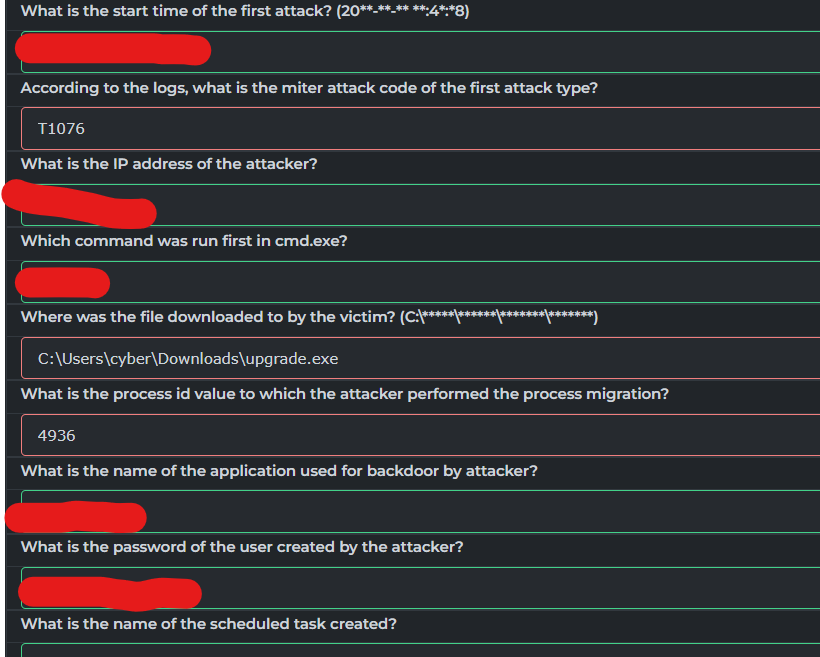Click the scheduled task name answer field
Image resolution: width=820 pixels, height=657 pixels.
tap(420, 650)
